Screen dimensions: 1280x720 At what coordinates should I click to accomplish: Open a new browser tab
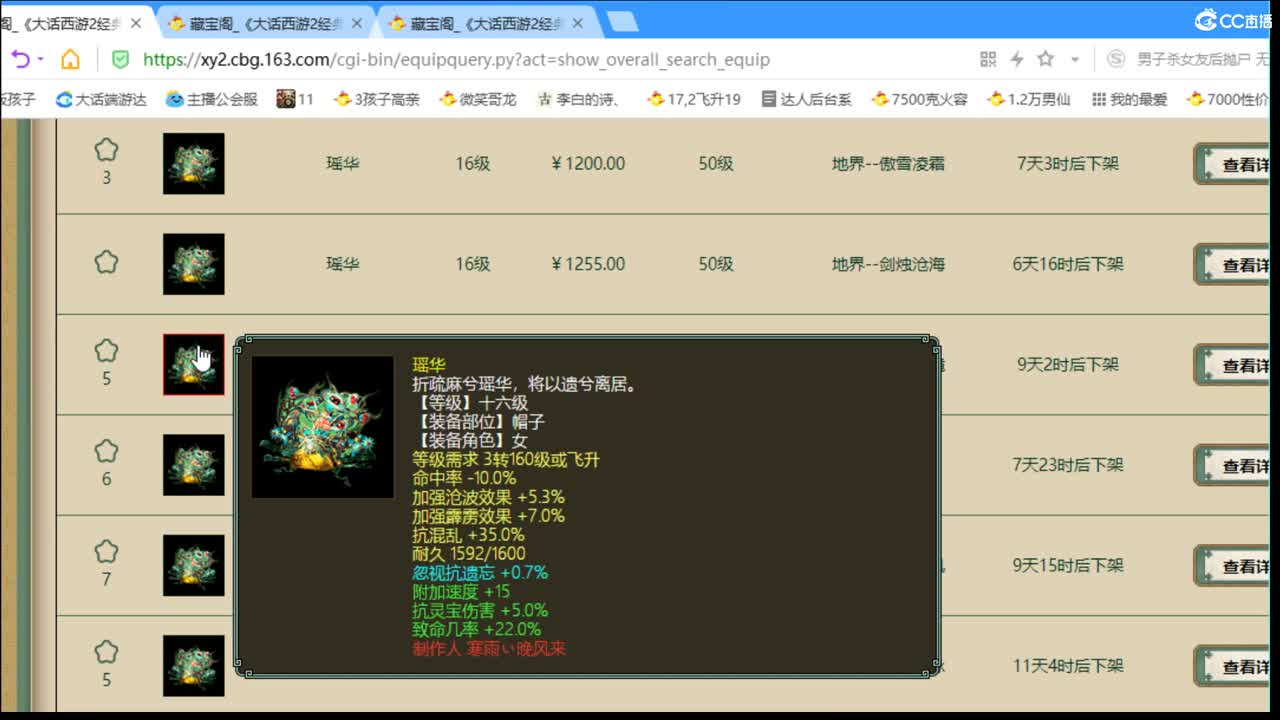tap(622, 21)
